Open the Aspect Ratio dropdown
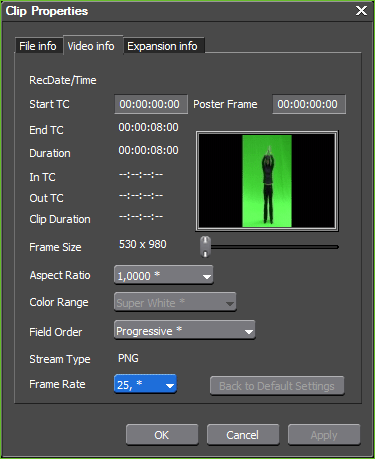 [163, 275]
